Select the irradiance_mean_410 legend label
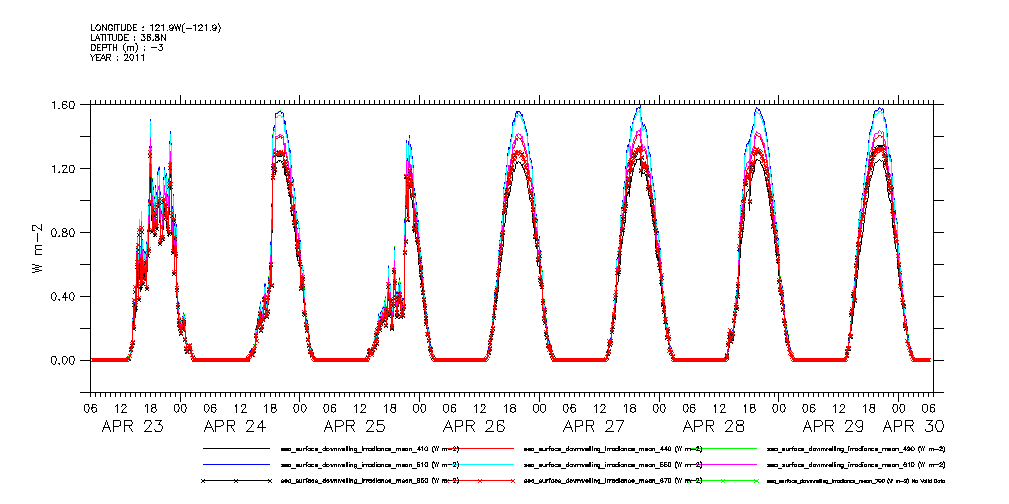 click(x=370, y=449)
